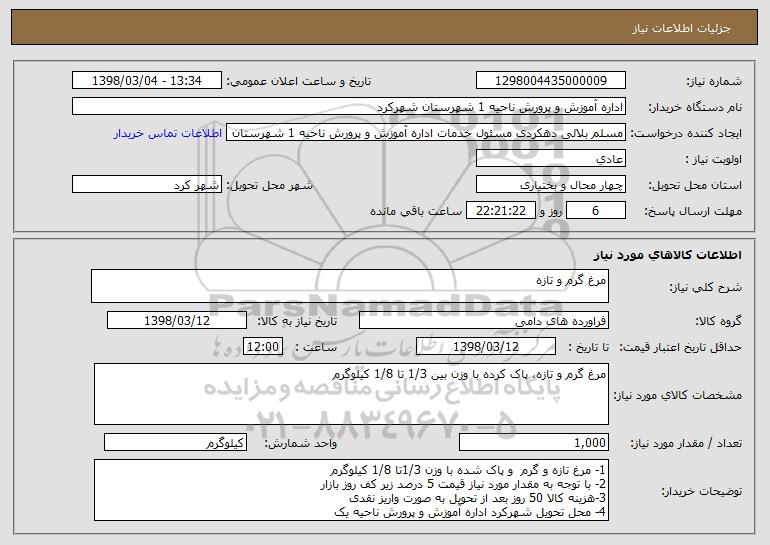
Task: Click the need date field next to تاریخ نیاز به کالا
Action: tap(177, 321)
